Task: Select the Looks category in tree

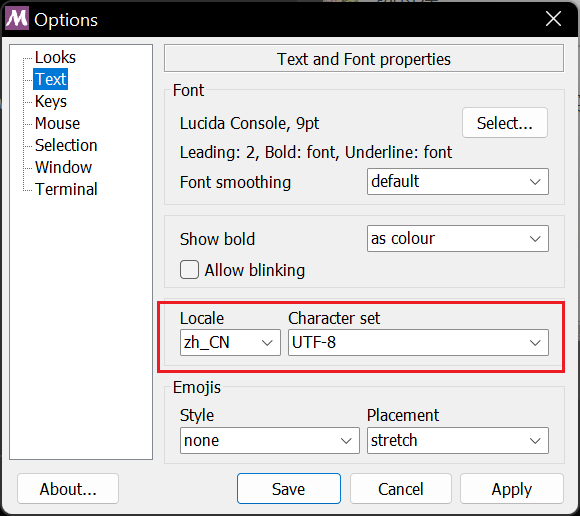Action: point(55,57)
